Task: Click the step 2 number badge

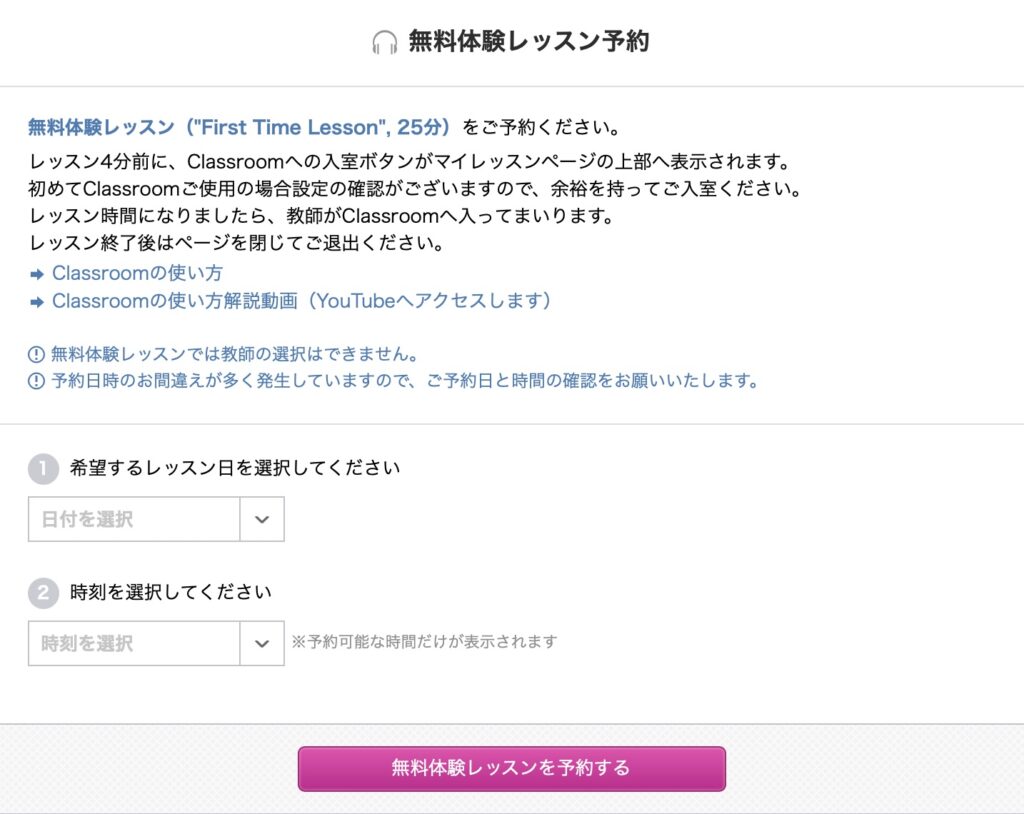Action: point(44,593)
